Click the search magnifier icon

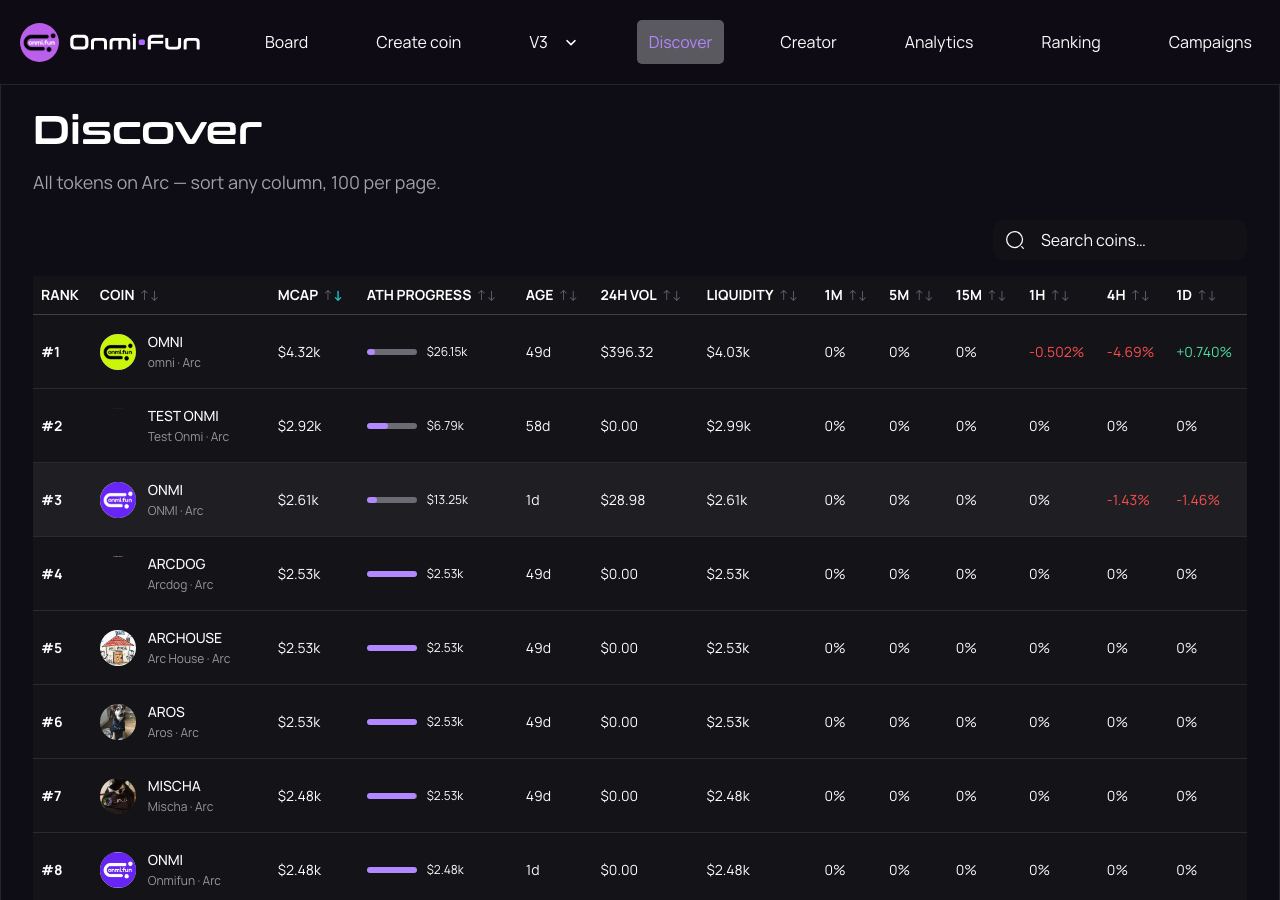[x=1015, y=240]
